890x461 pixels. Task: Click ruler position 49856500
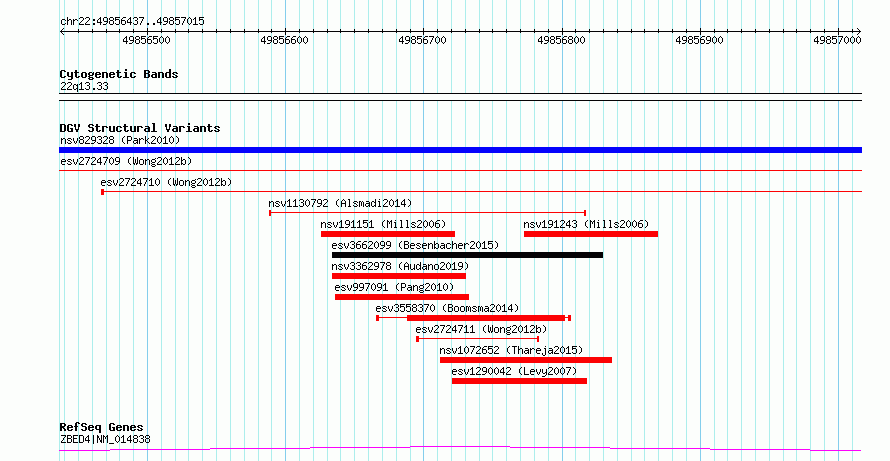(x=146, y=40)
